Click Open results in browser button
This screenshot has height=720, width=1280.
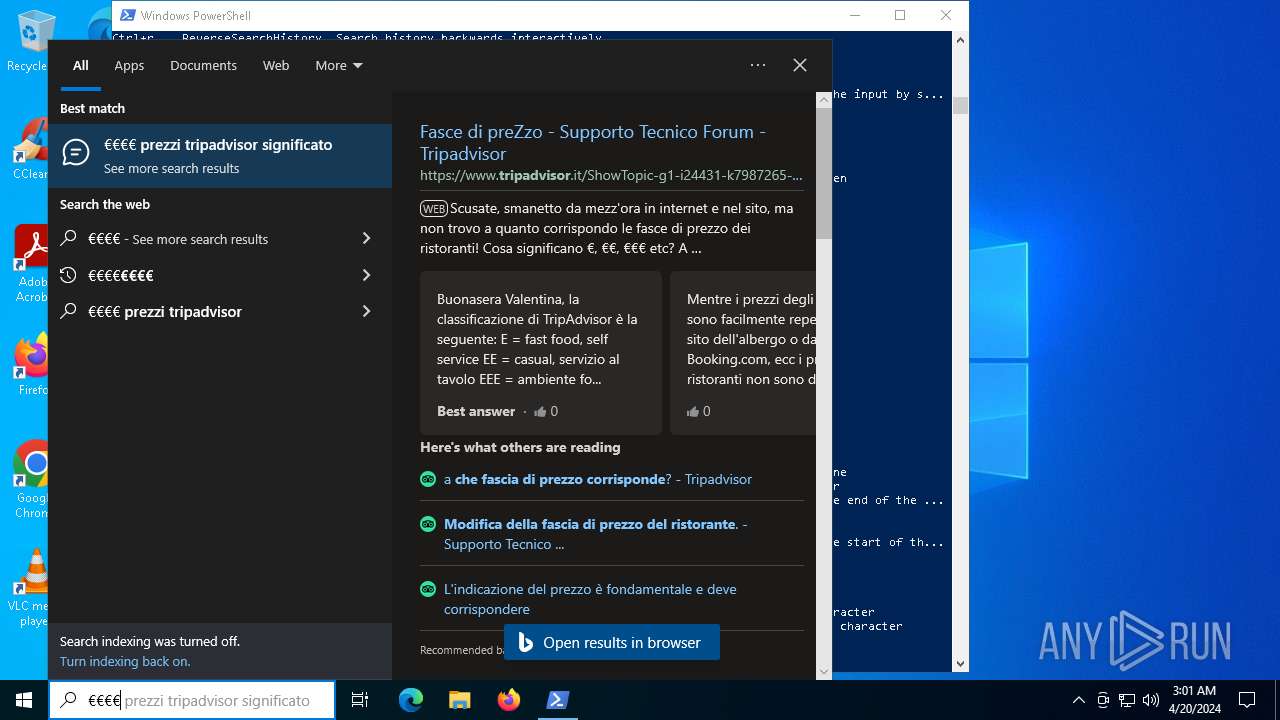tap(612, 642)
